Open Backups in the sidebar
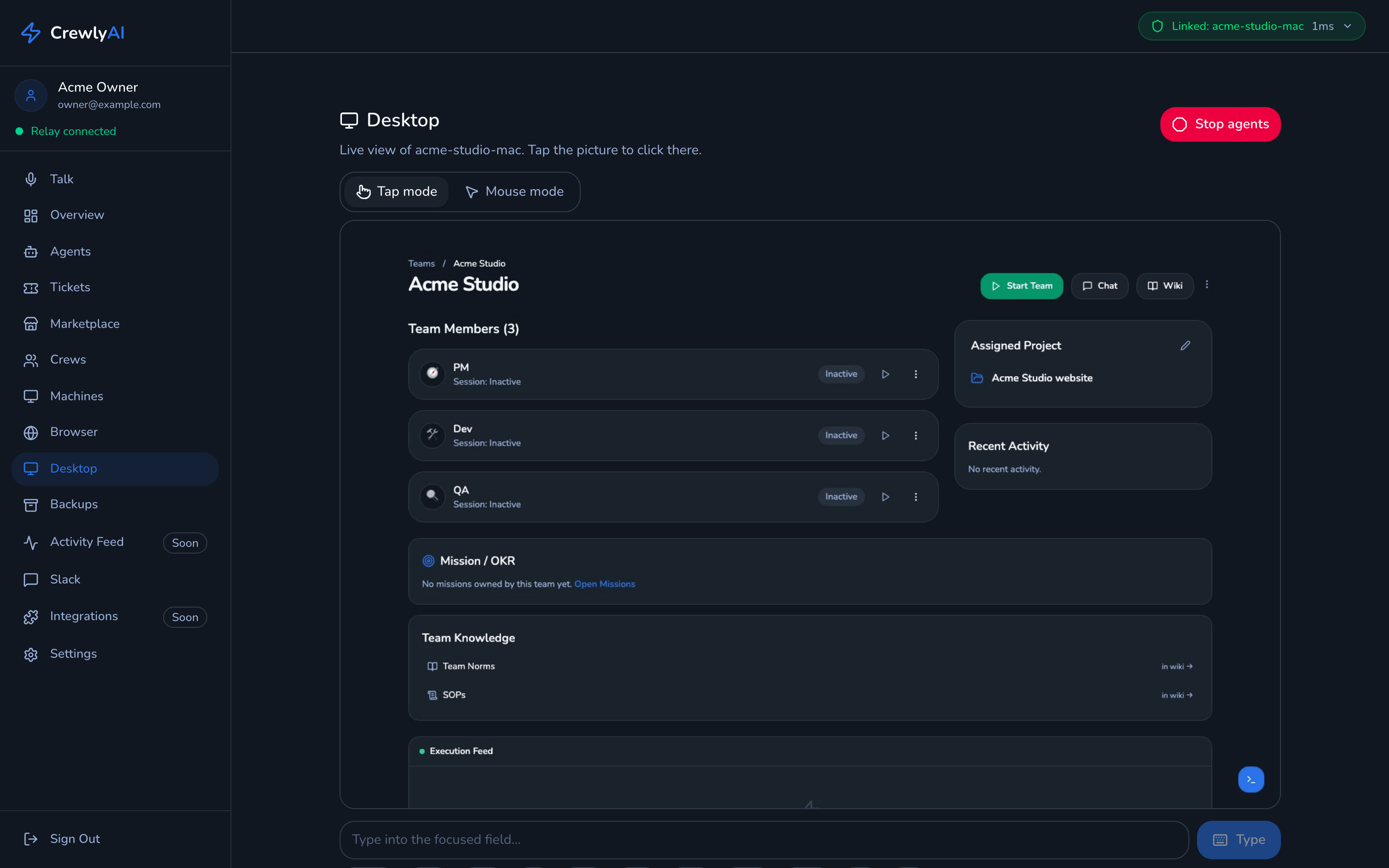 pos(115,504)
